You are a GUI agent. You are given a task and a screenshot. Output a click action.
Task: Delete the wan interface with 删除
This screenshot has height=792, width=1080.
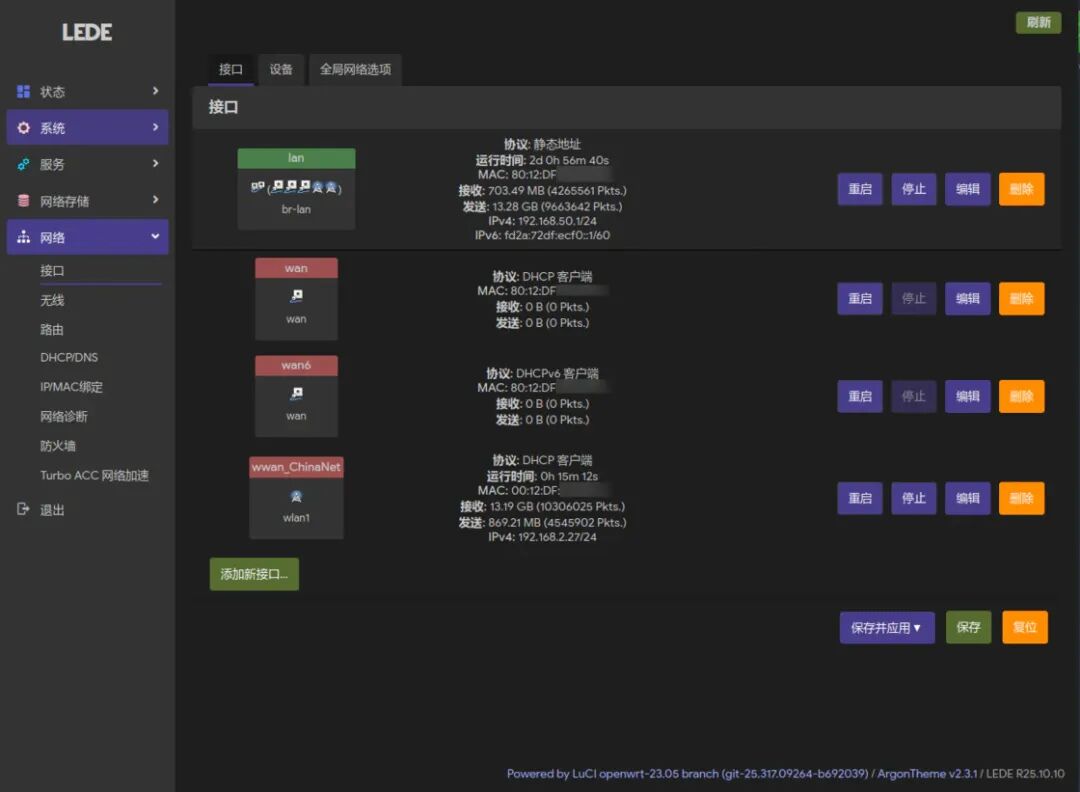(1021, 299)
